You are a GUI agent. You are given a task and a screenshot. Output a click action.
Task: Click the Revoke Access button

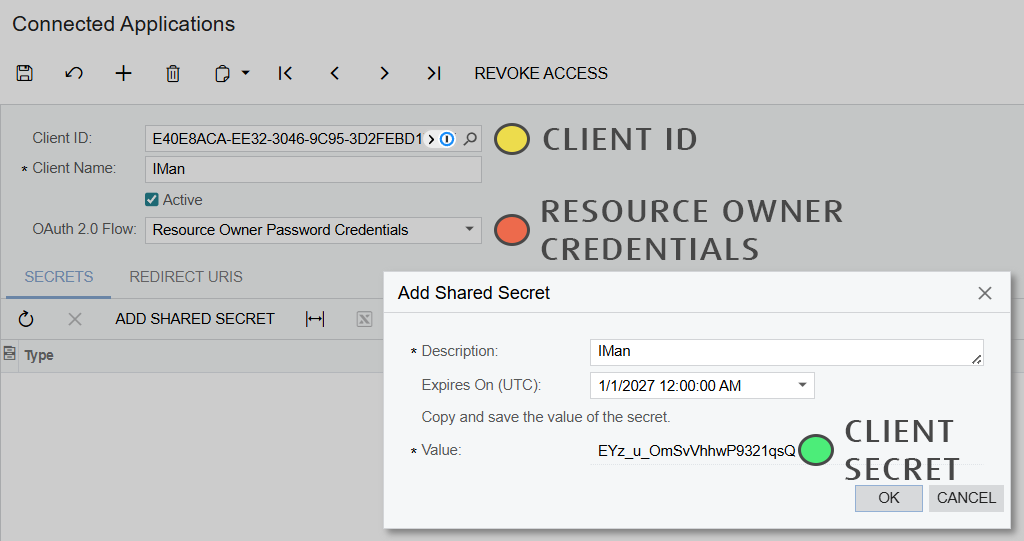[541, 73]
